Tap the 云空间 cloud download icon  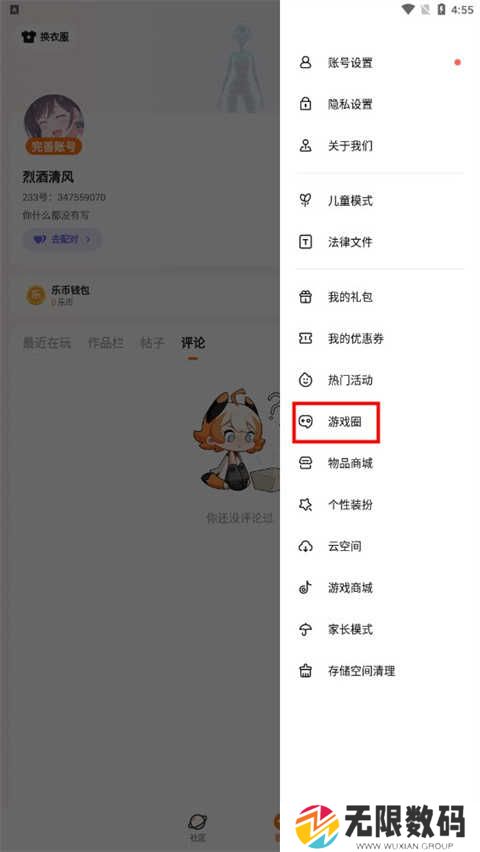pos(306,546)
